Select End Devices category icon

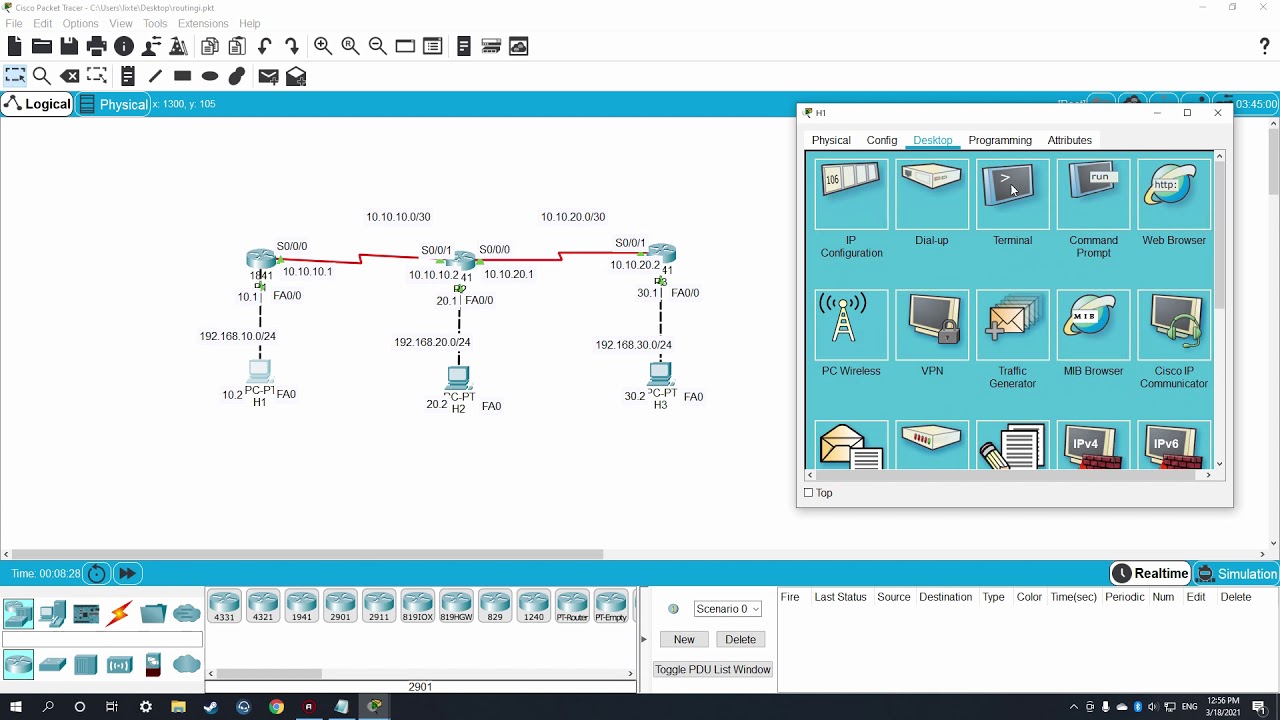coord(52,613)
